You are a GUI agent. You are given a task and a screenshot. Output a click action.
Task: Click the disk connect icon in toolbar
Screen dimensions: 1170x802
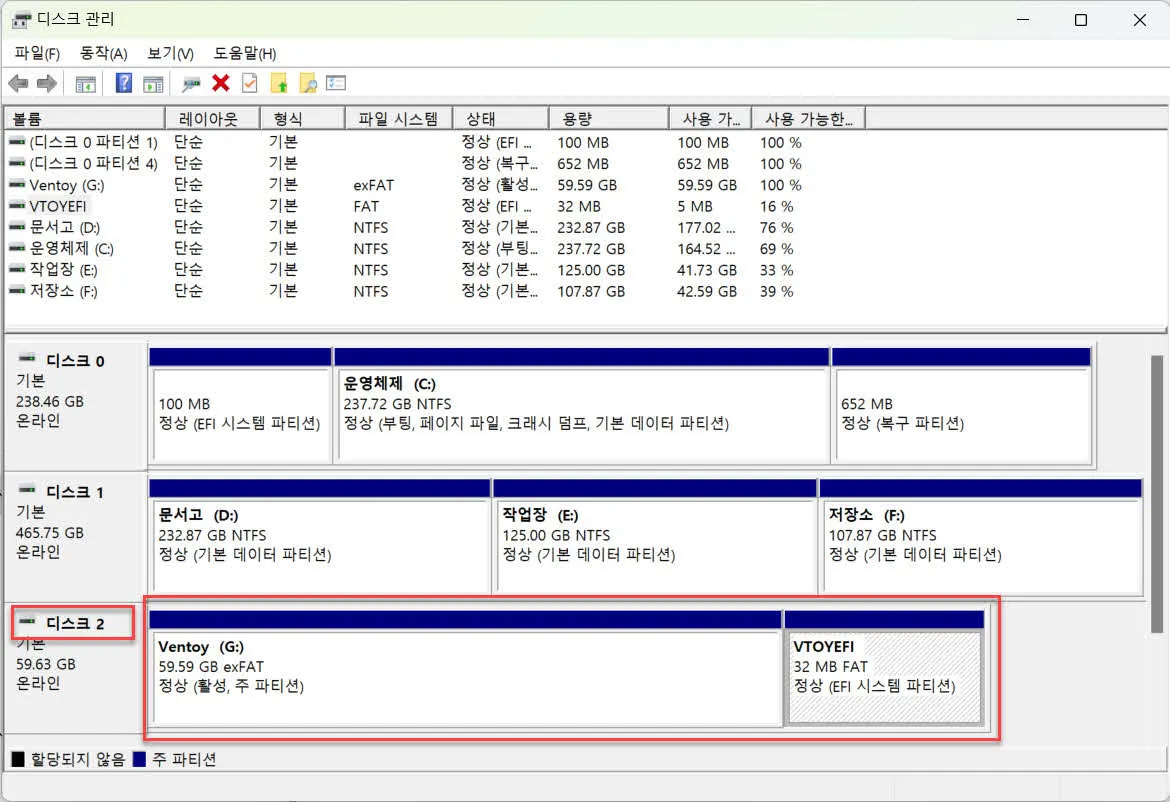[191, 84]
